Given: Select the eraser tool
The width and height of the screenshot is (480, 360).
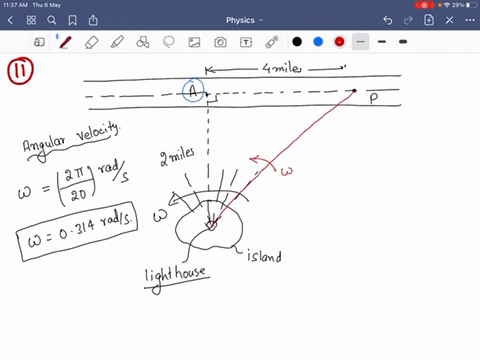Looking at the screenshot, I should 91,42.
